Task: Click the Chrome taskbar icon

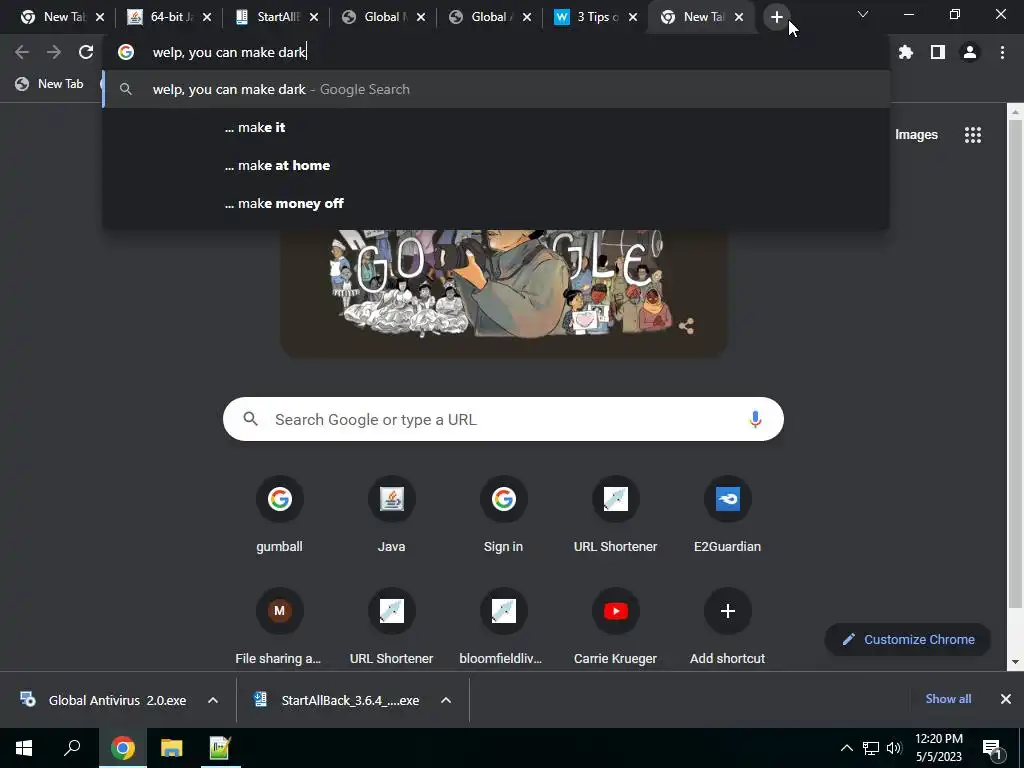Action: (x=123, y=748)
